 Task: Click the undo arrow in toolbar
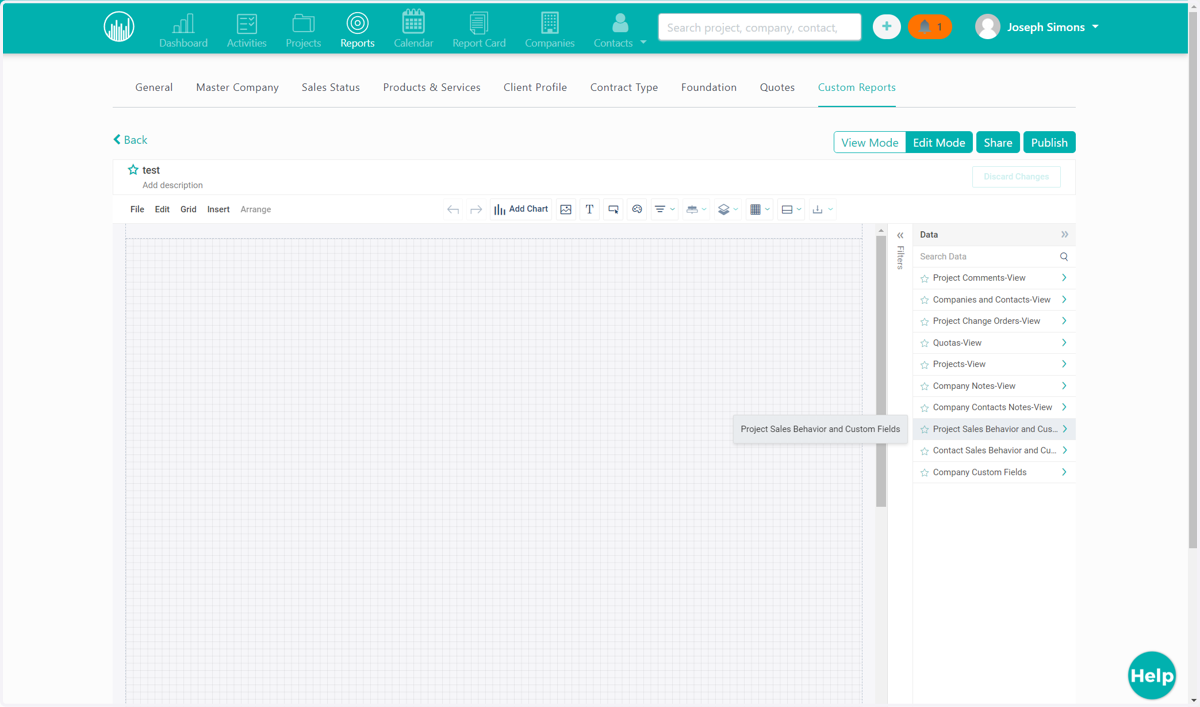[453, 209]
